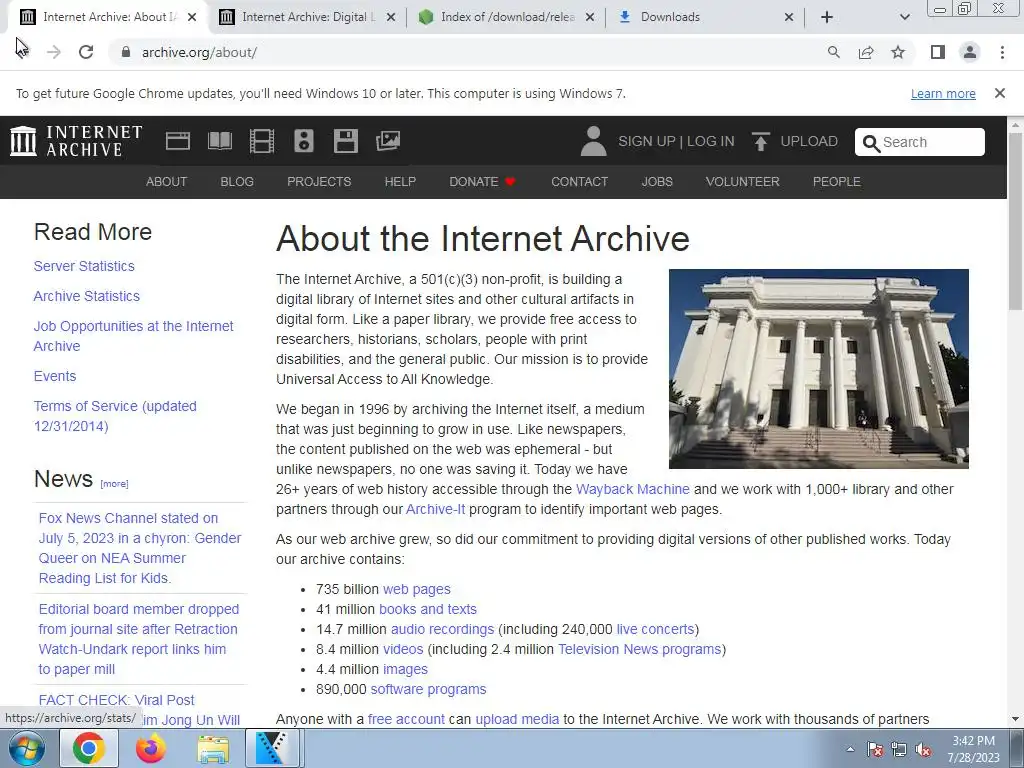Bookmark this page with the star icon
This screenshot has height=768, width=1024.
coord(898,52)
